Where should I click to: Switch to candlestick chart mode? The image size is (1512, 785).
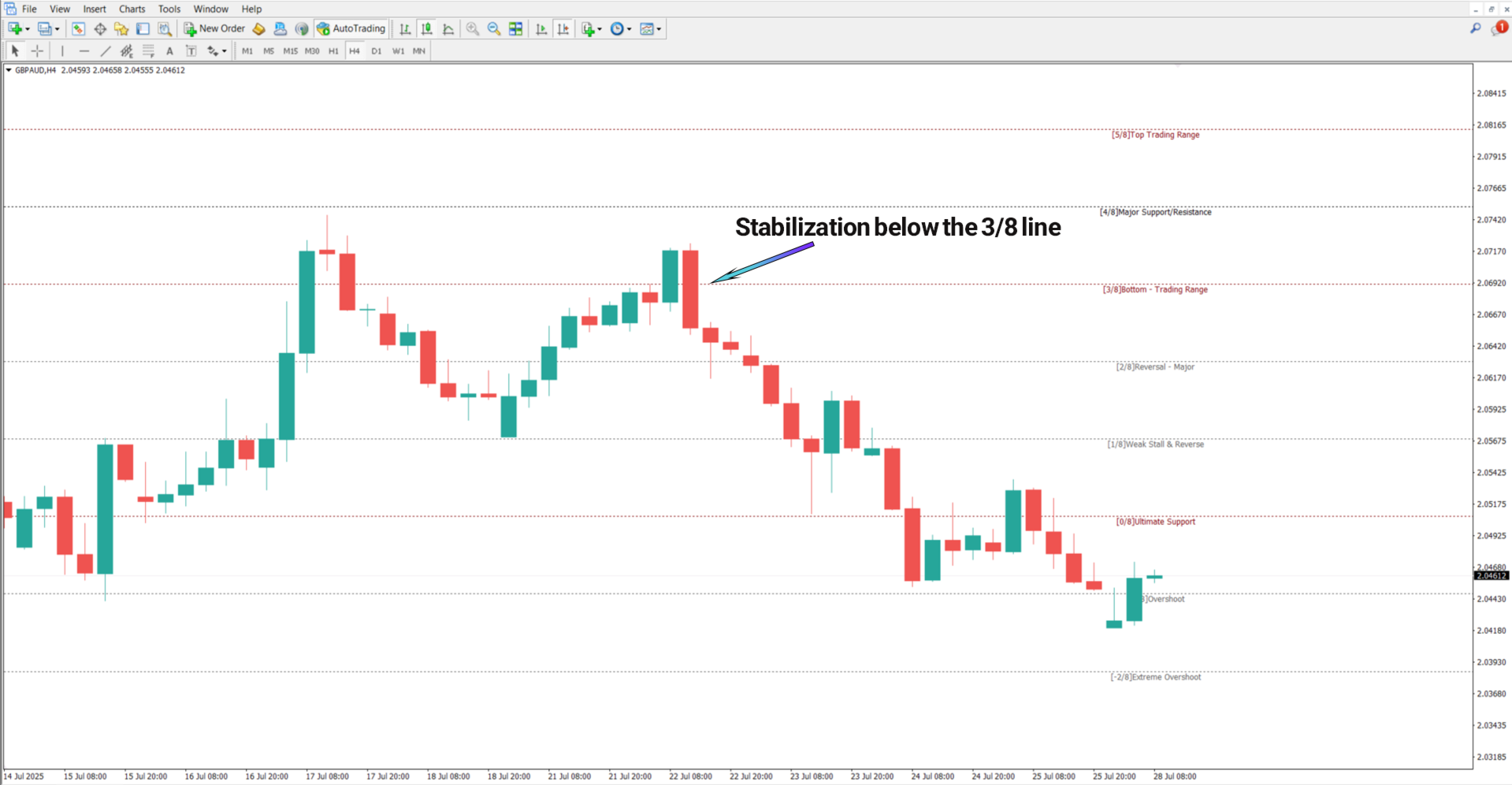[427, 28]
